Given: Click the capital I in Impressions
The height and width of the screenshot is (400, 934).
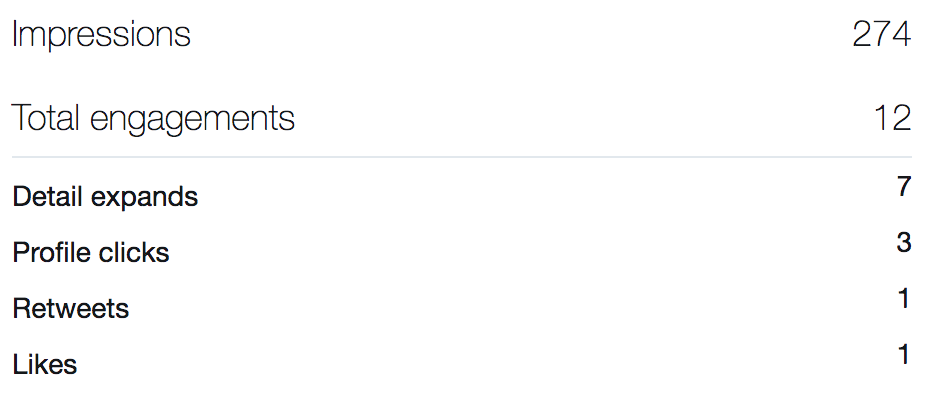Looking at the screenshot, I should coord(15,35).
